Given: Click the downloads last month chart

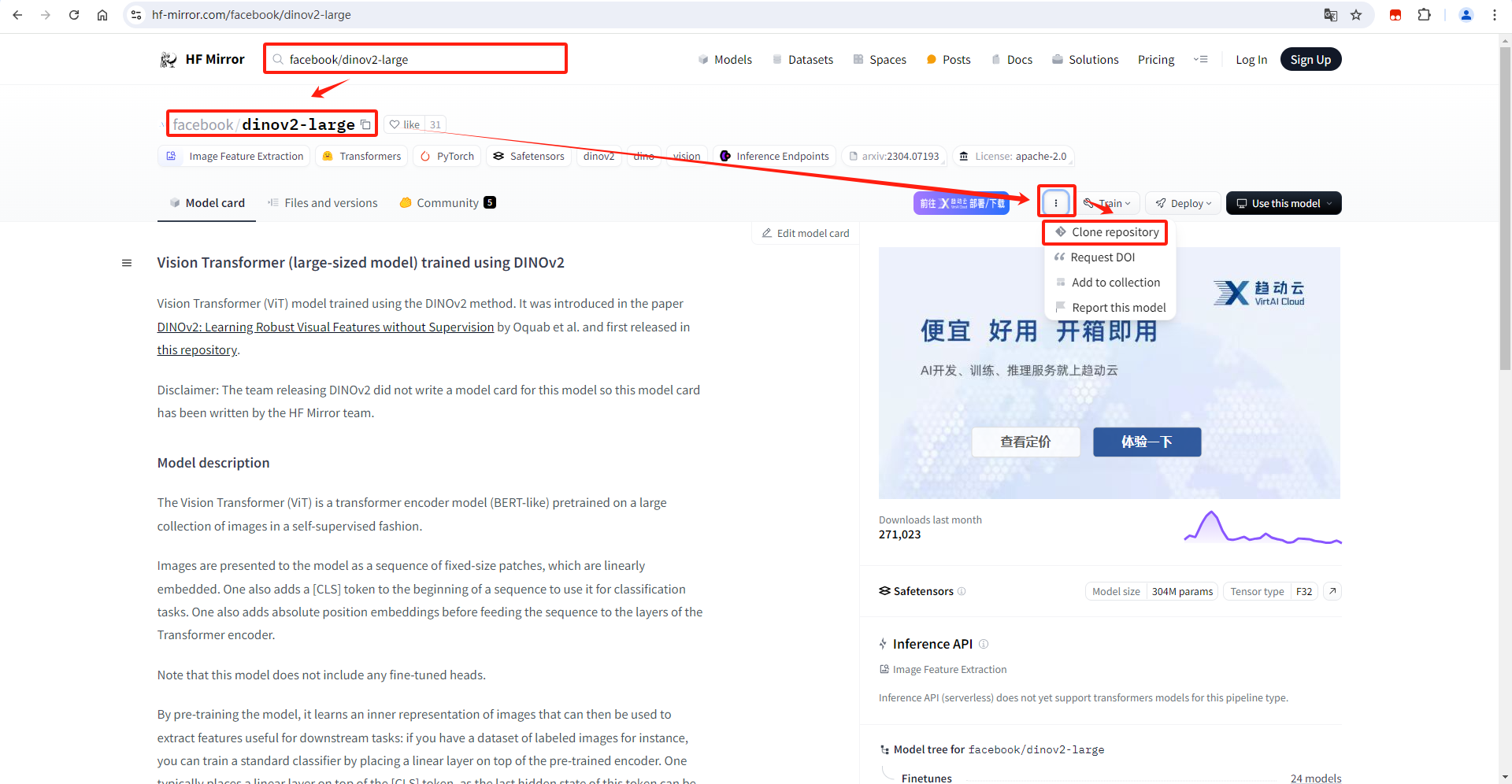Looking at the screenshot, I should pyautogui.click(x=1262, y=527).
